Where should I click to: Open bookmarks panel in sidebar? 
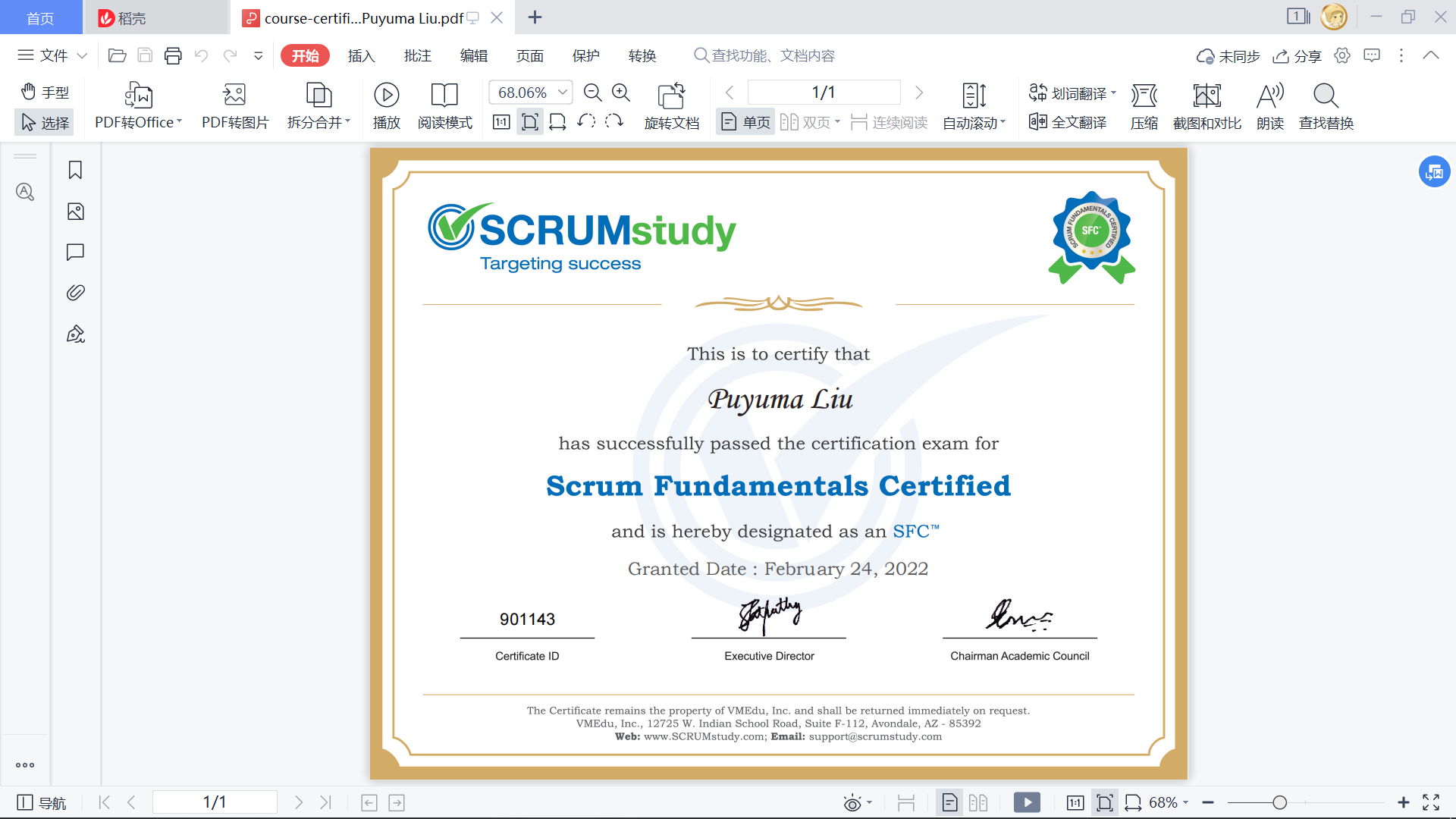[x=75, y=170]
